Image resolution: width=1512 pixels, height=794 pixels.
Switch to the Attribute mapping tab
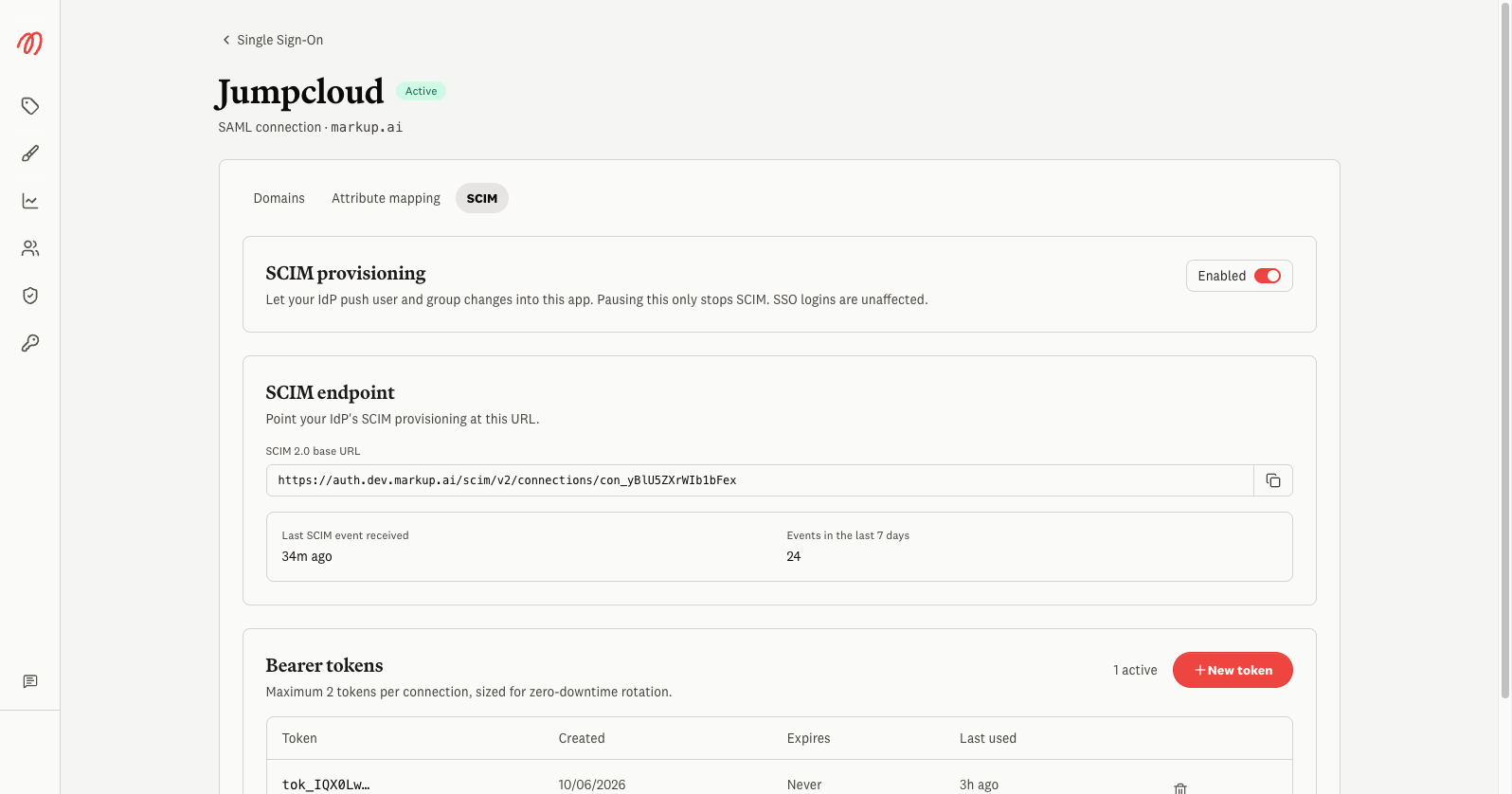click(x=386, y=198)
